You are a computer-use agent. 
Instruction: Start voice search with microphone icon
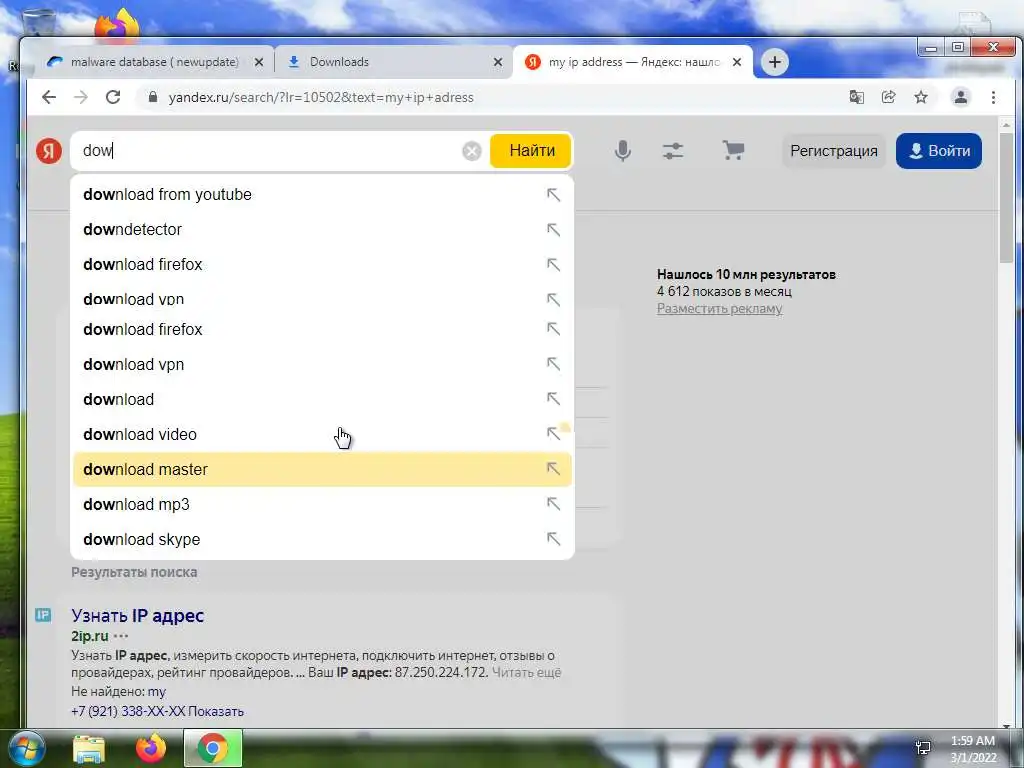(623, 151)
